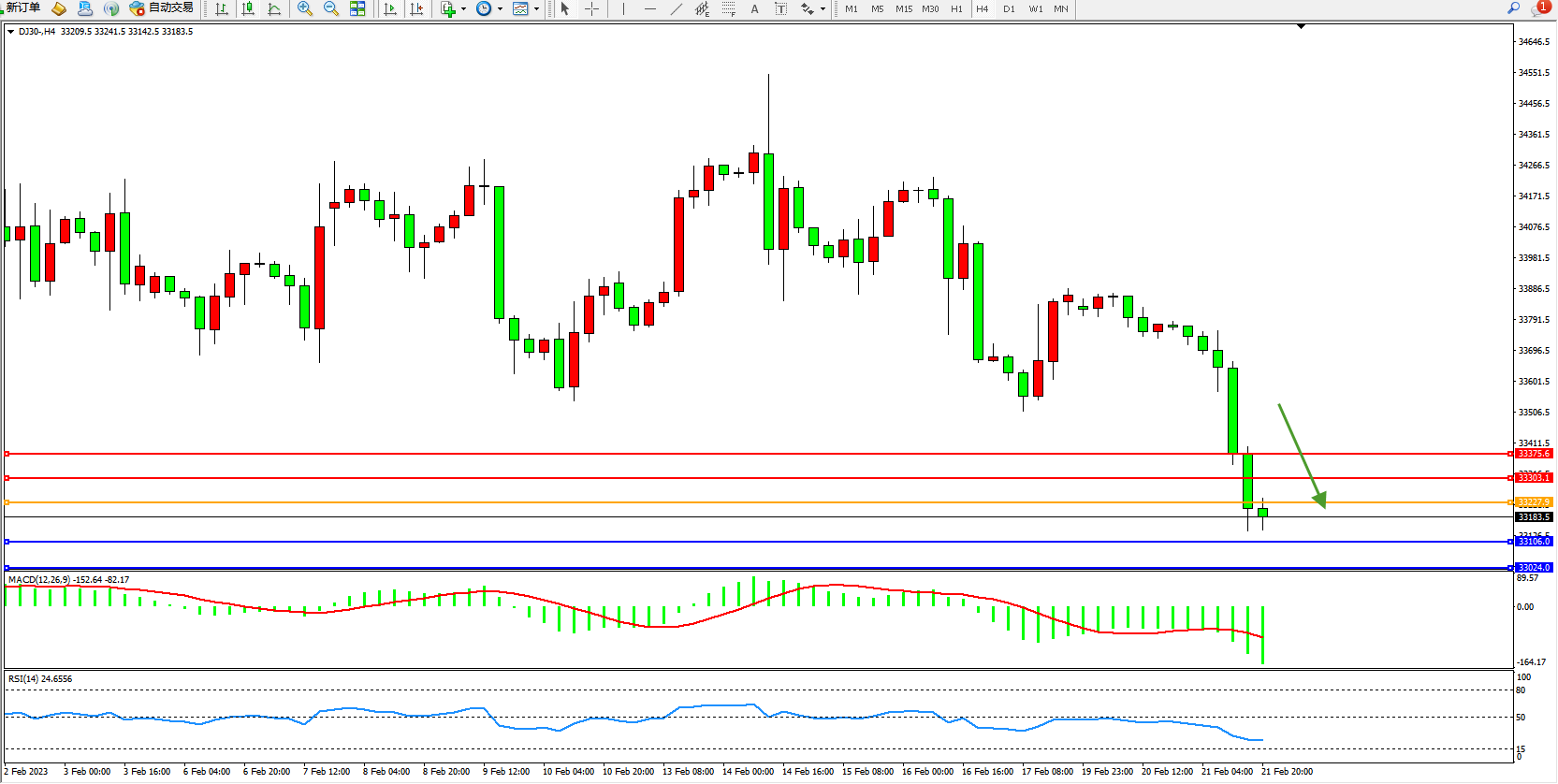Viewport: 1558px width, 784px height.
Task: Toggle chart shift from right border
Action: (x=416, y=8)
